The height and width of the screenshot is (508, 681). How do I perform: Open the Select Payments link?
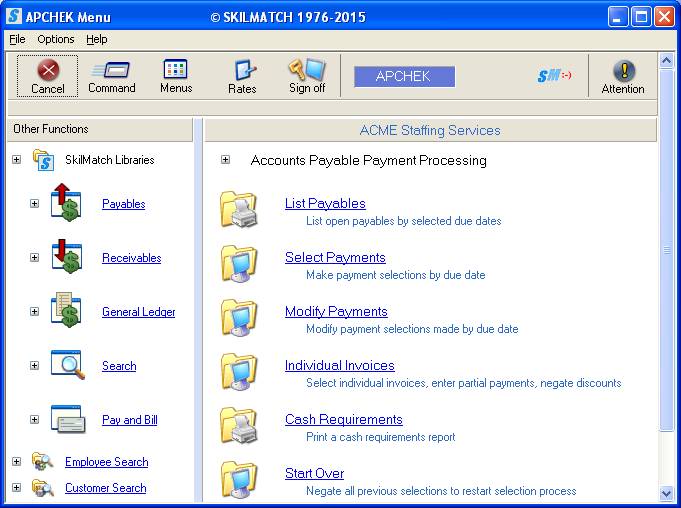click(335, 257)
